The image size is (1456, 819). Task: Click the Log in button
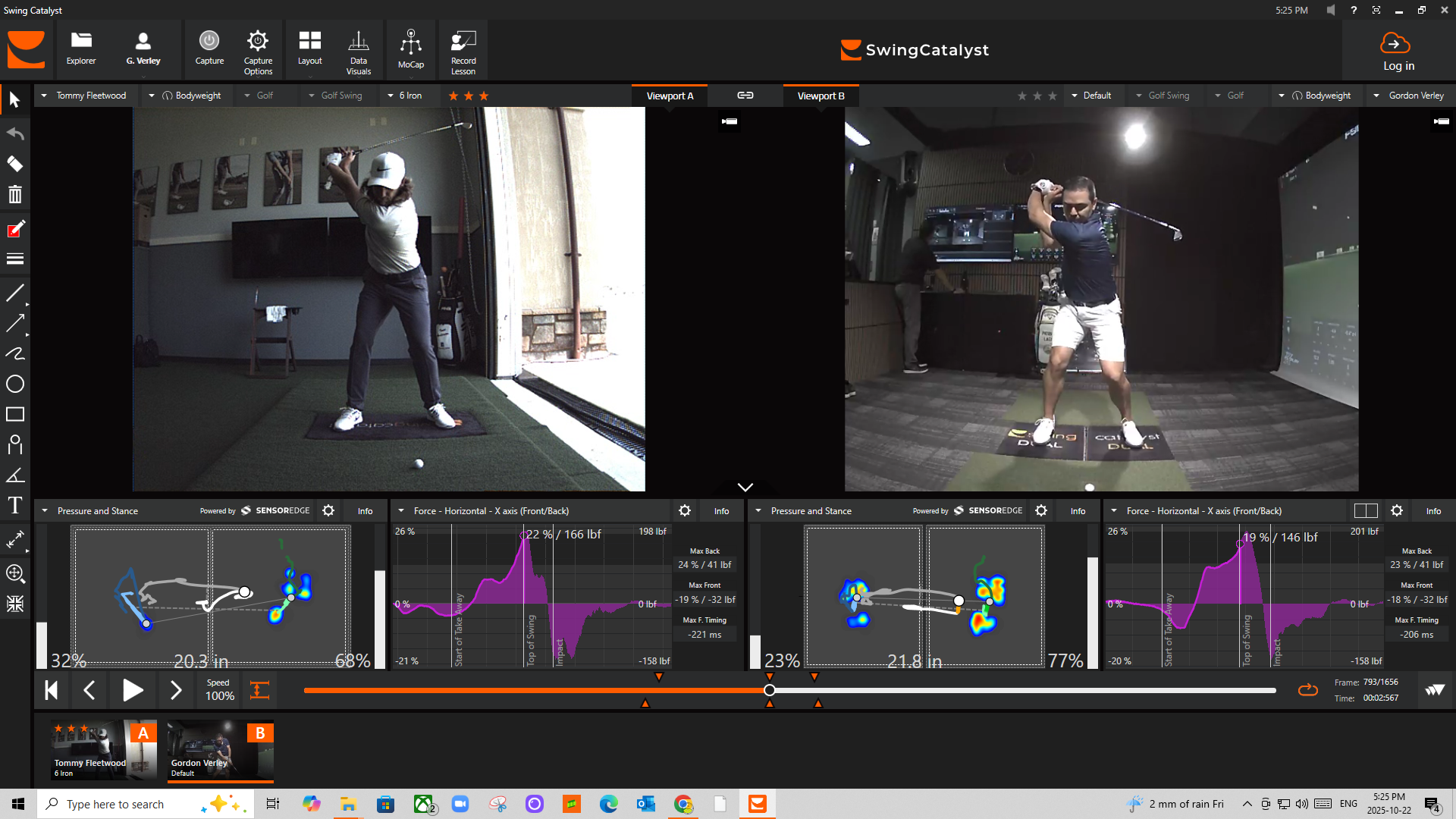pyautogui.click(x=1398, y=52)
